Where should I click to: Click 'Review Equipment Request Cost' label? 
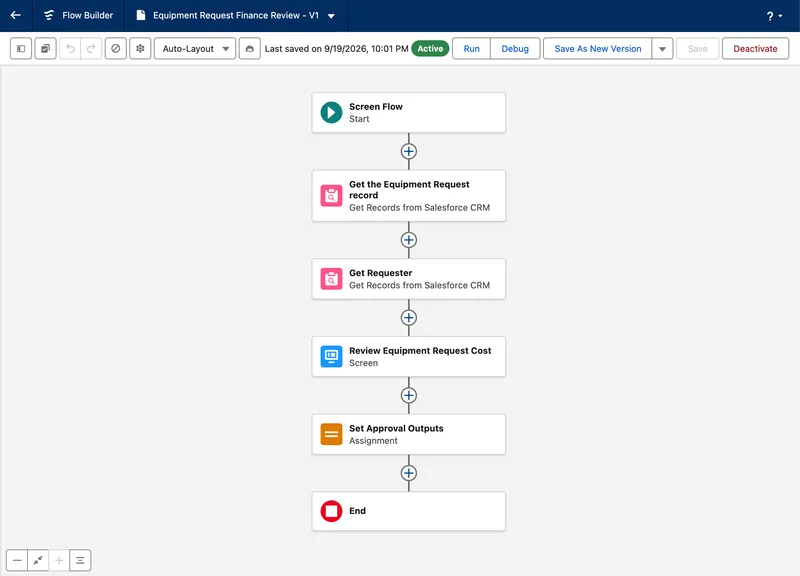(420, 350)
